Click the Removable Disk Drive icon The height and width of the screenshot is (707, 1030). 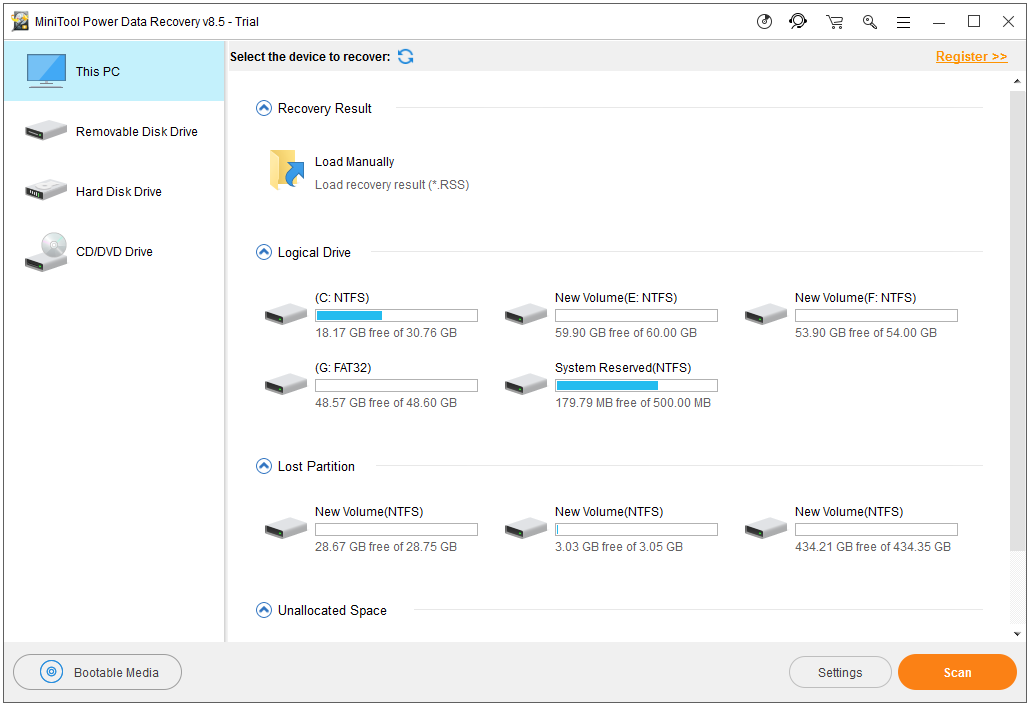point(46,130)
